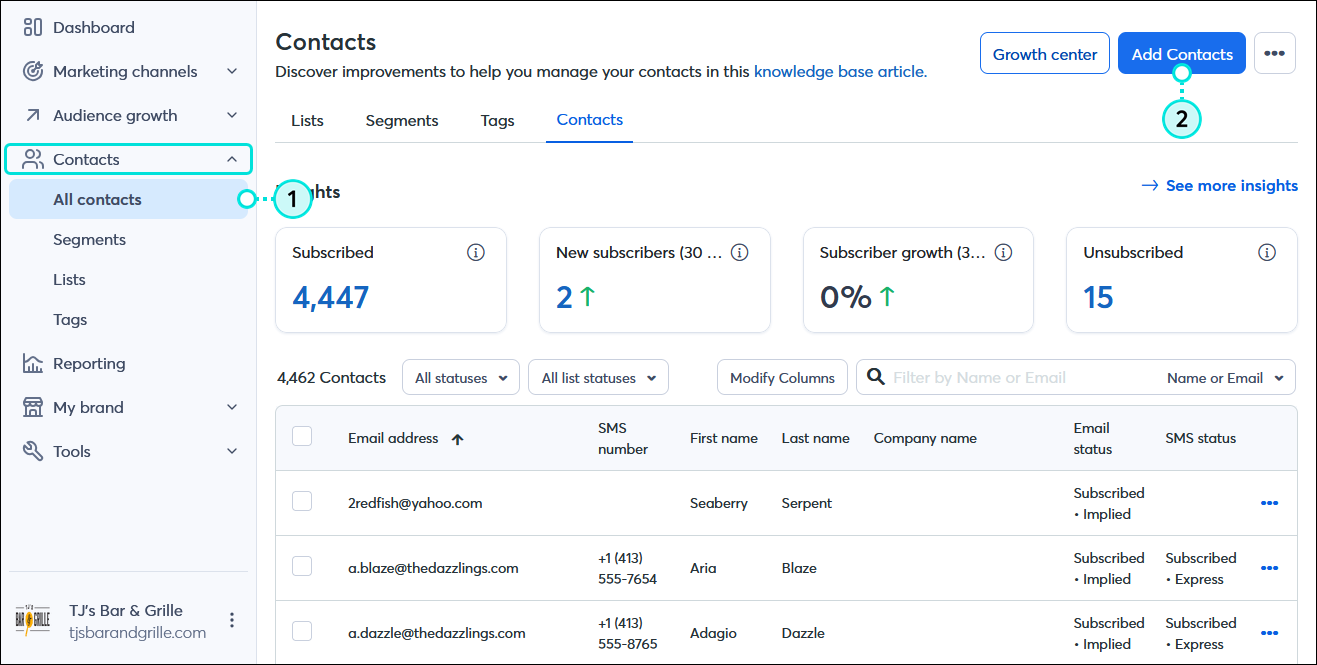
Task: Open actions menu for a.dazzle@thedazzlings.com row
Action: (x=1270, y=633)
